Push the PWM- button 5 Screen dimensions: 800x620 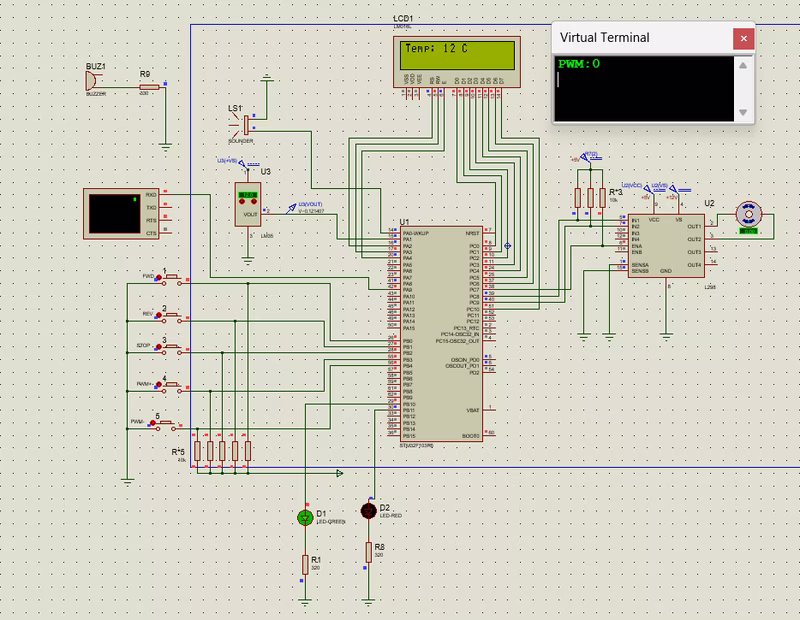166,424
